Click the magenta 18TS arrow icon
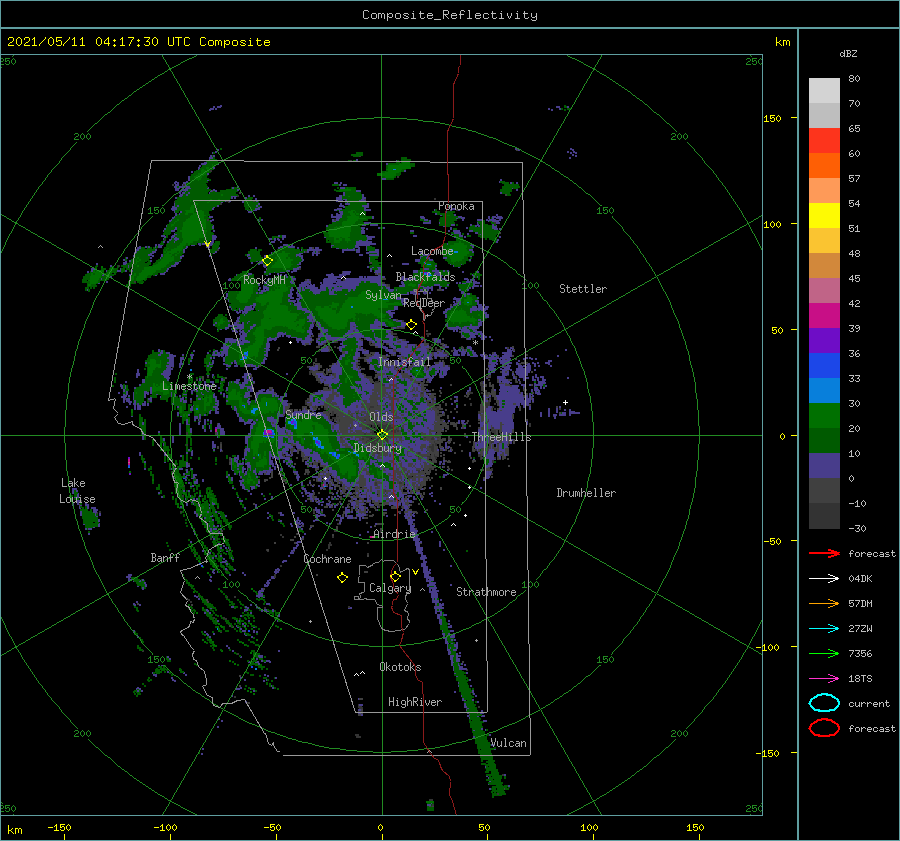900x841 pixels. point(824,679)
